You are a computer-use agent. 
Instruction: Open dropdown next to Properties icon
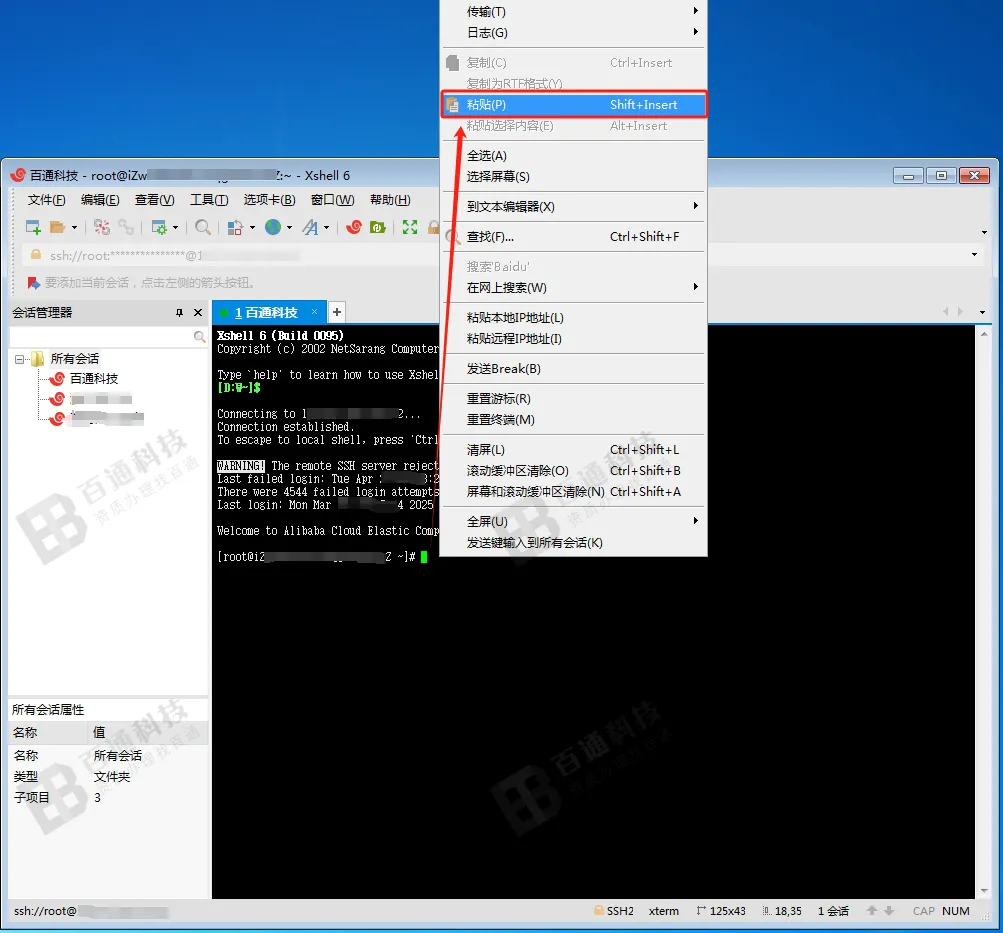coord(175,228)
